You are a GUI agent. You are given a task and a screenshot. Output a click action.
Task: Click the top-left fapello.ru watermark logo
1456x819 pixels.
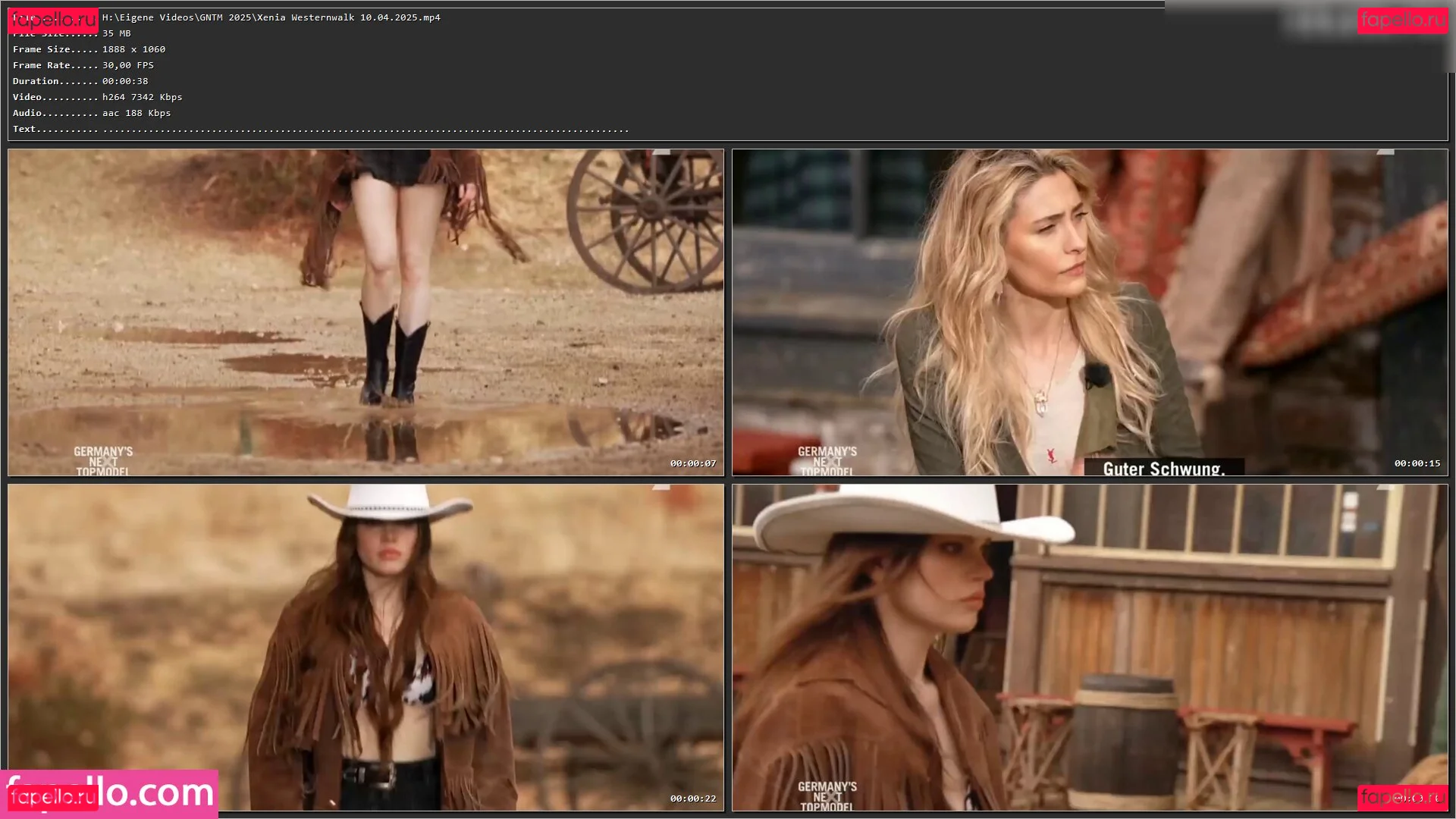point(53,20)
